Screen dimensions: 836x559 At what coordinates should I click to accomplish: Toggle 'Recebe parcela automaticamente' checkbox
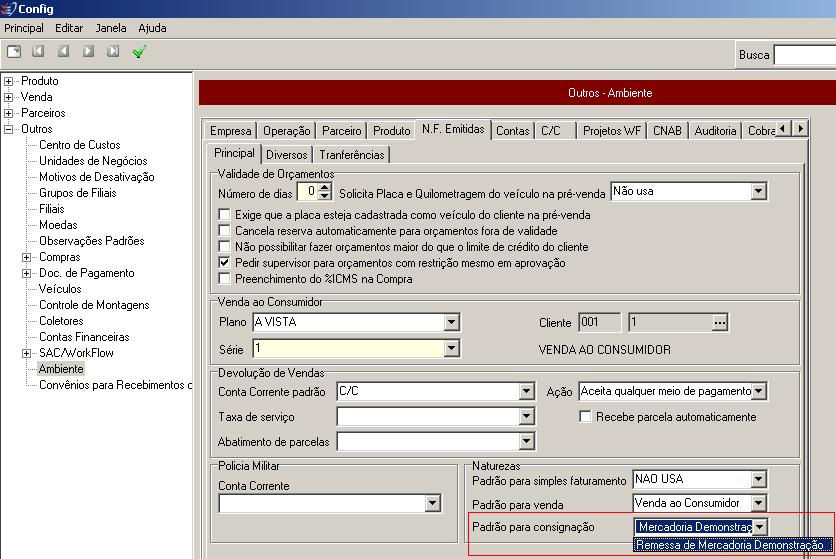pos(586,417)
